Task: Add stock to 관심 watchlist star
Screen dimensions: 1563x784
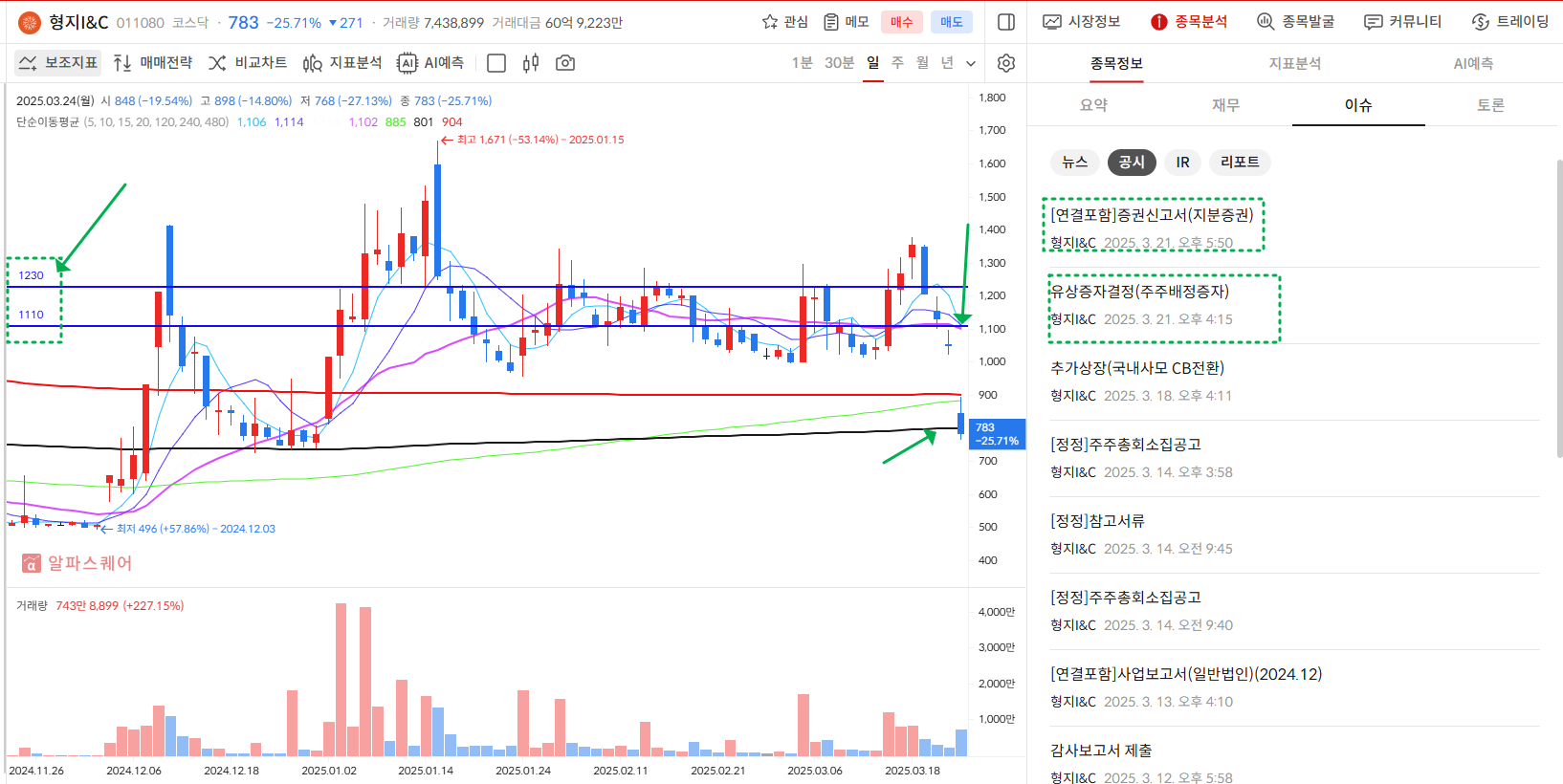Action: click(x=785, y=22)
